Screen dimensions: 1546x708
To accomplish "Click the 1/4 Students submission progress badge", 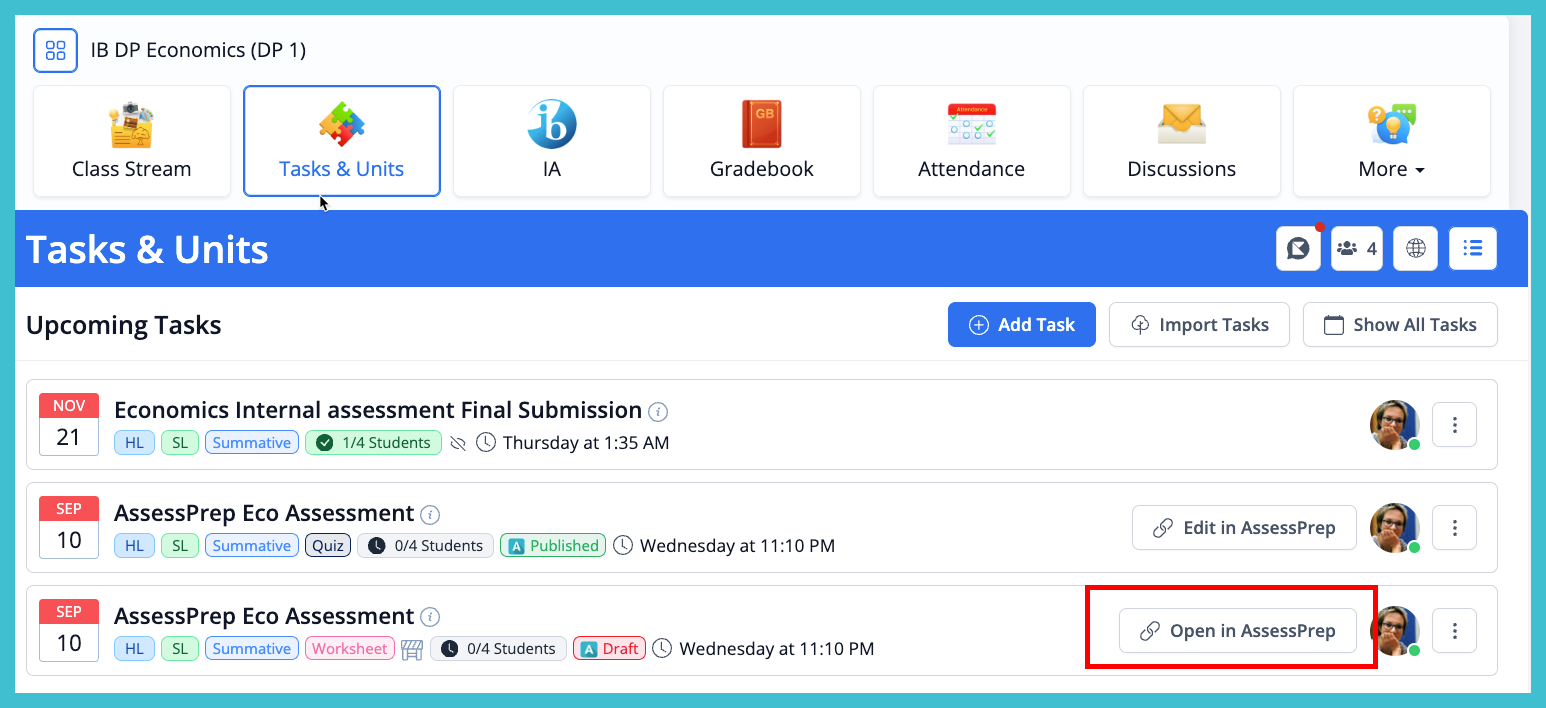I will [x=373, y=442].
